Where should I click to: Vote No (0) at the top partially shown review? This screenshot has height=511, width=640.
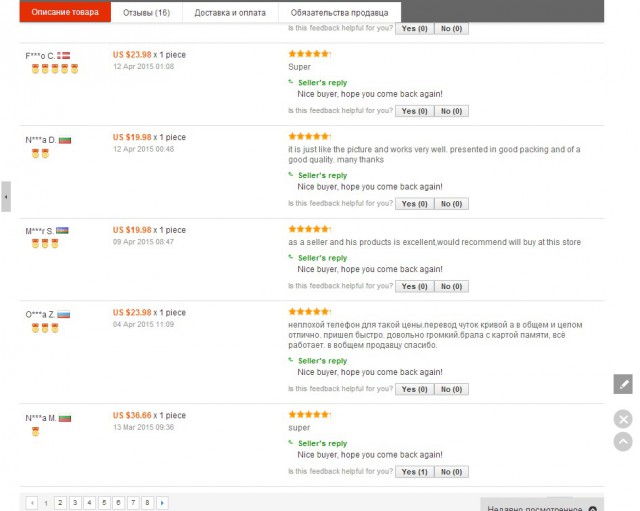pos(451,29)
